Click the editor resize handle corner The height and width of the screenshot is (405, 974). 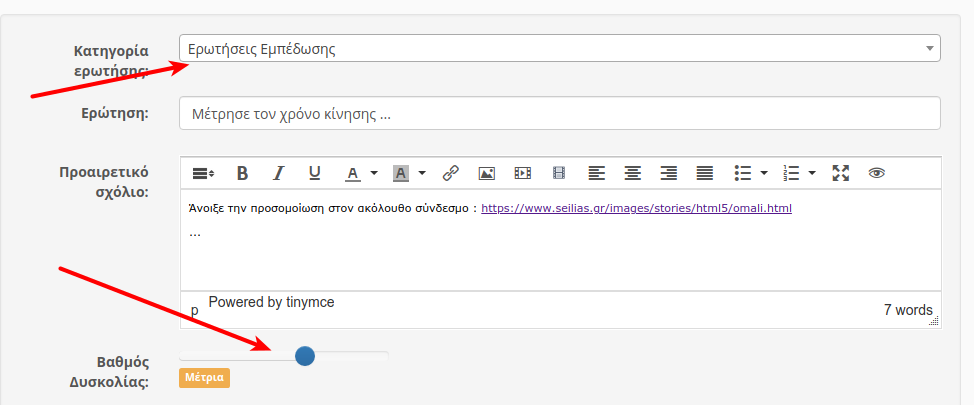click(x=933, y=321)
